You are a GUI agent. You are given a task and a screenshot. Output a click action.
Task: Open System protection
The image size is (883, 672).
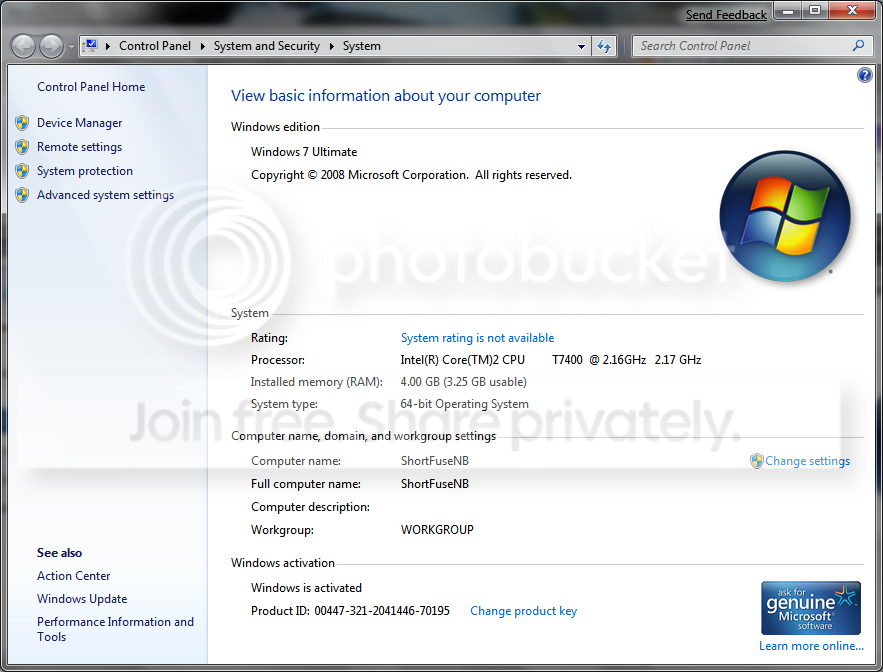click(x=85, y=171)
